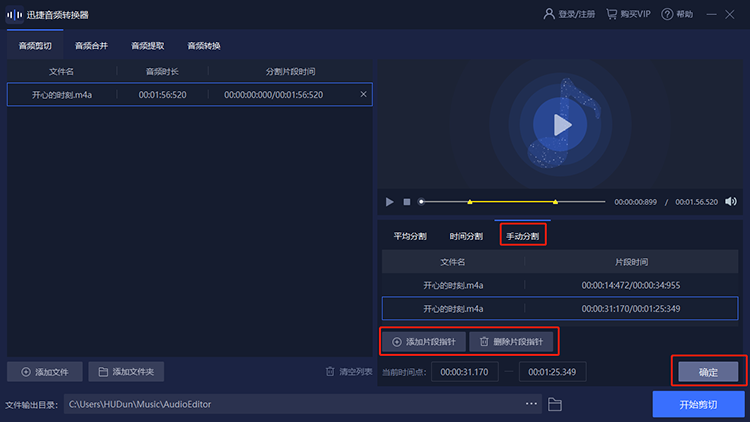Viewport: 750px width, 422px height.
Task: Open the three-dots browse path button
Action: [x=531, y=404]
